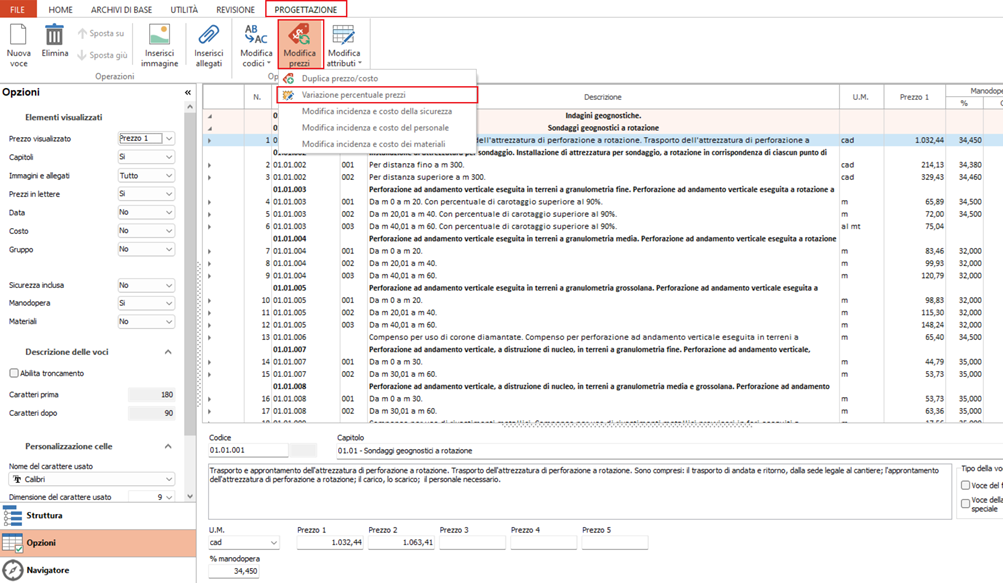Click the Descrizione column header
The width and height of the screenshot is (1003, 583).
(x=603, y=97)
